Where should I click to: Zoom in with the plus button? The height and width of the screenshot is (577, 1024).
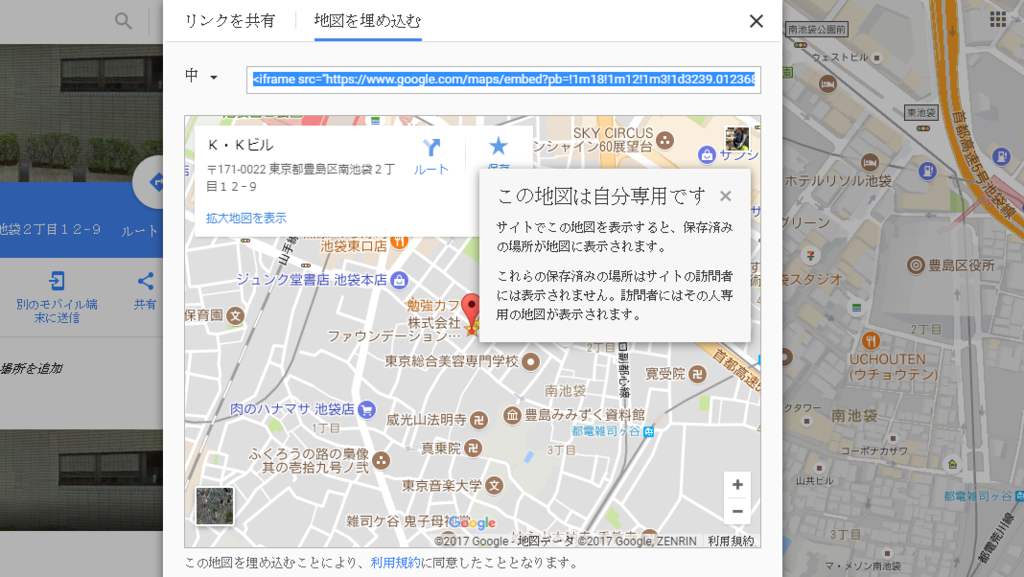(x=737, y=484)
